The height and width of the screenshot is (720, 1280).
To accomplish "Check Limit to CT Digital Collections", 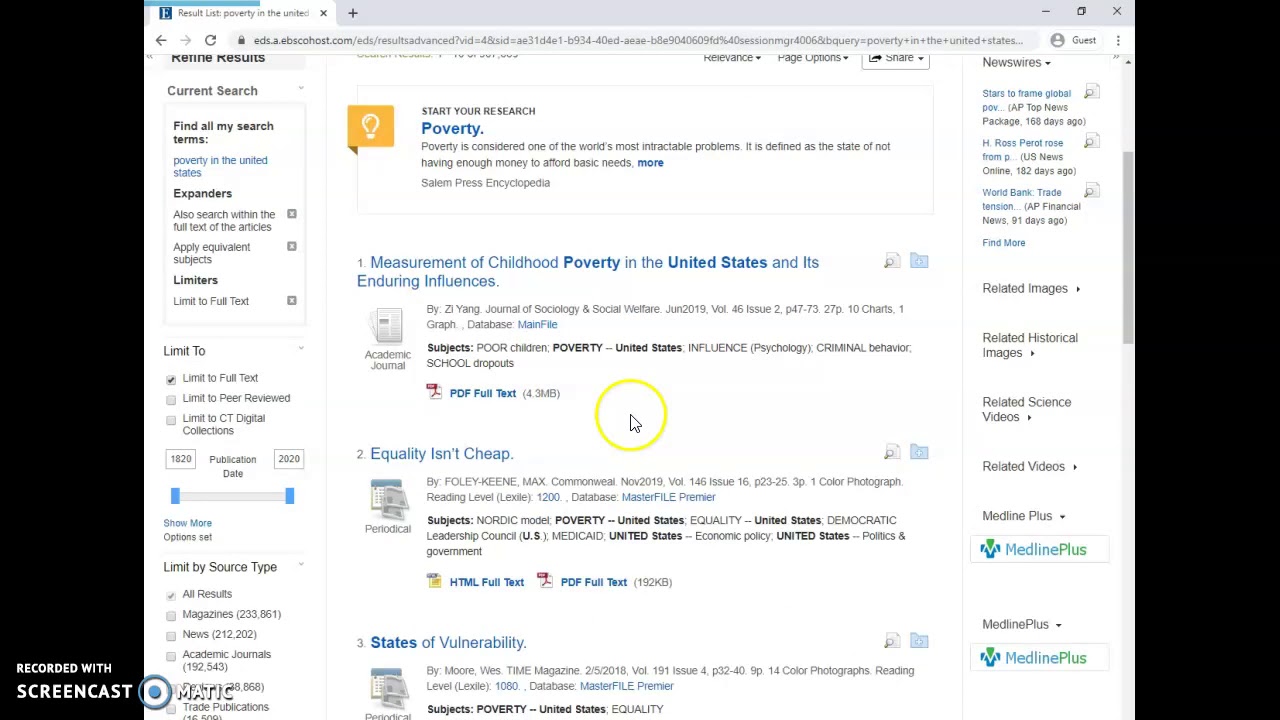I will [171, 420].
